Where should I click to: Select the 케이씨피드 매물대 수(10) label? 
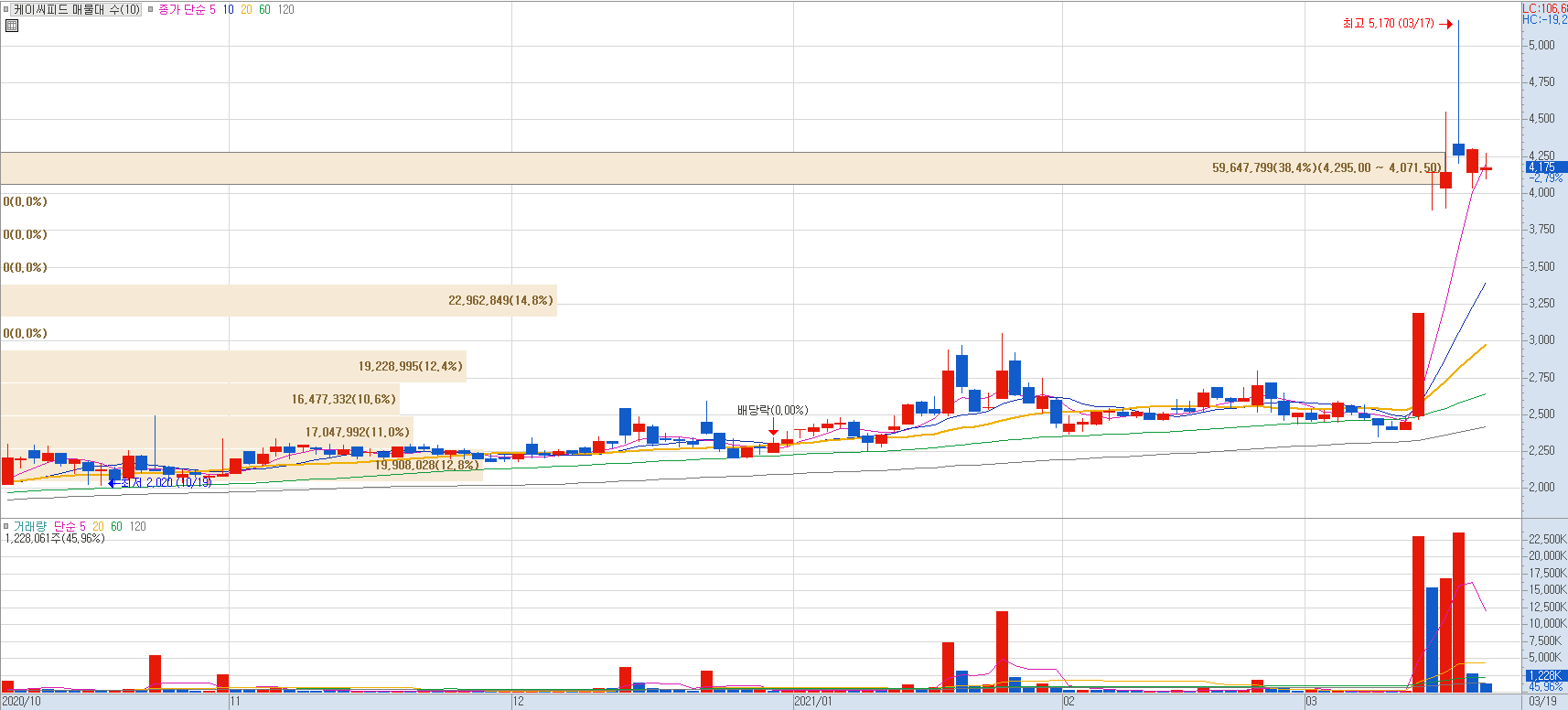pos(77,9)
